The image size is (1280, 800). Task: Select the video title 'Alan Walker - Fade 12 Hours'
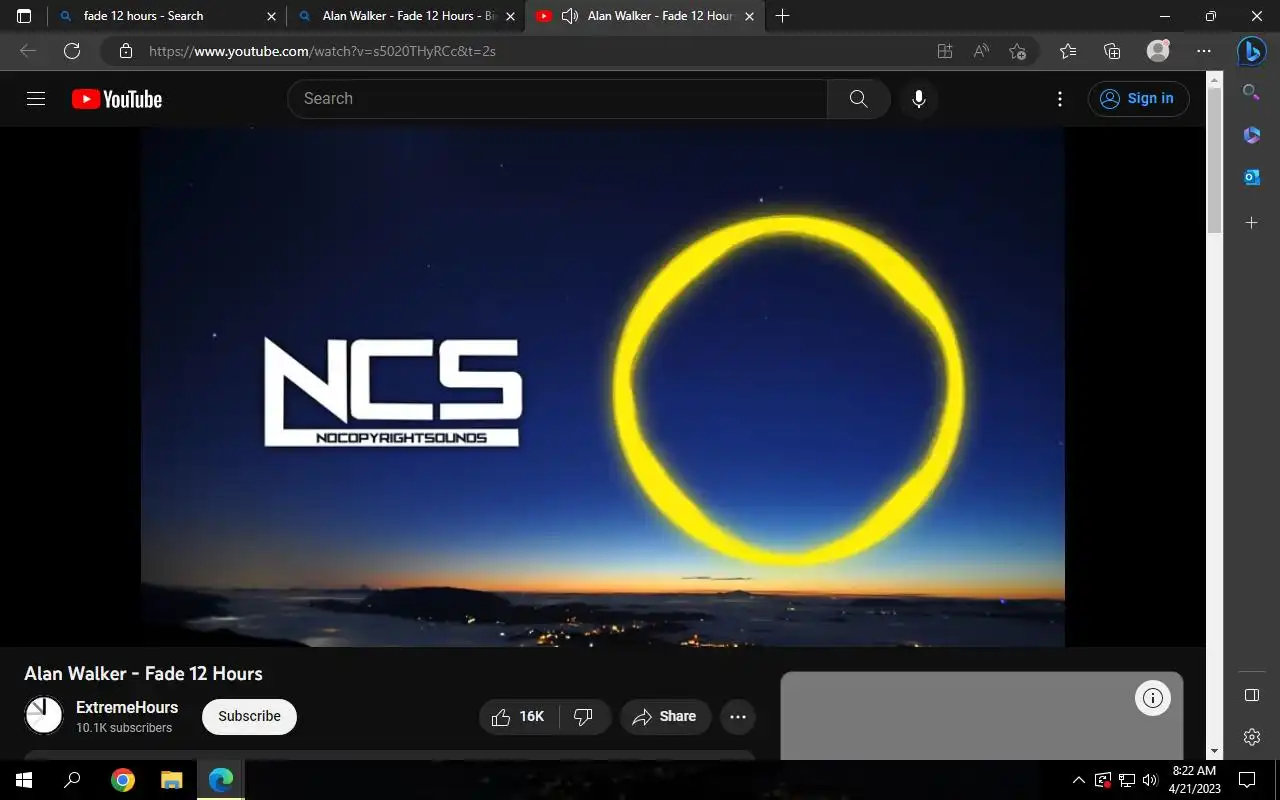pos(143,673)
